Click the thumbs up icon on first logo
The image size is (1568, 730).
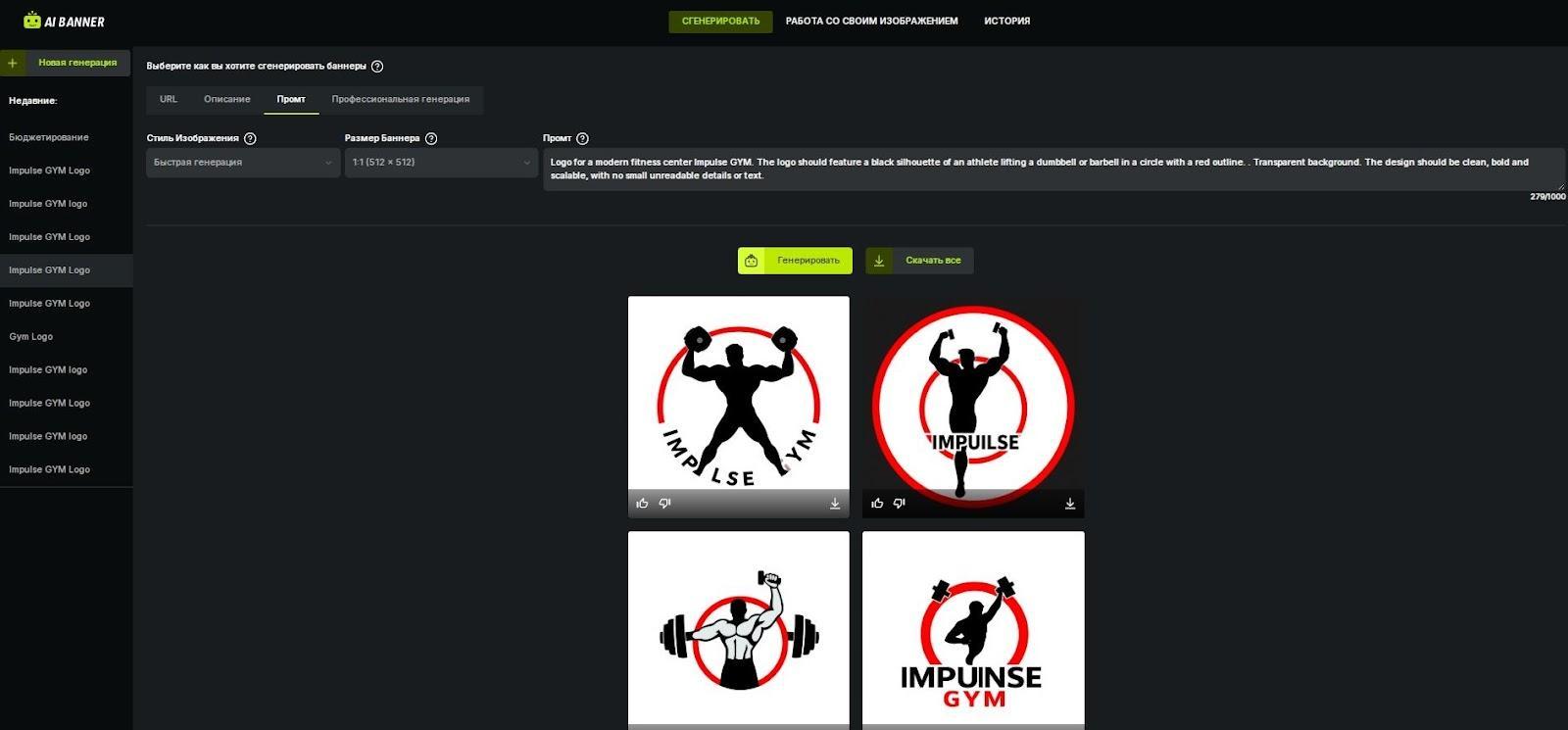click(x=642, y=504)
